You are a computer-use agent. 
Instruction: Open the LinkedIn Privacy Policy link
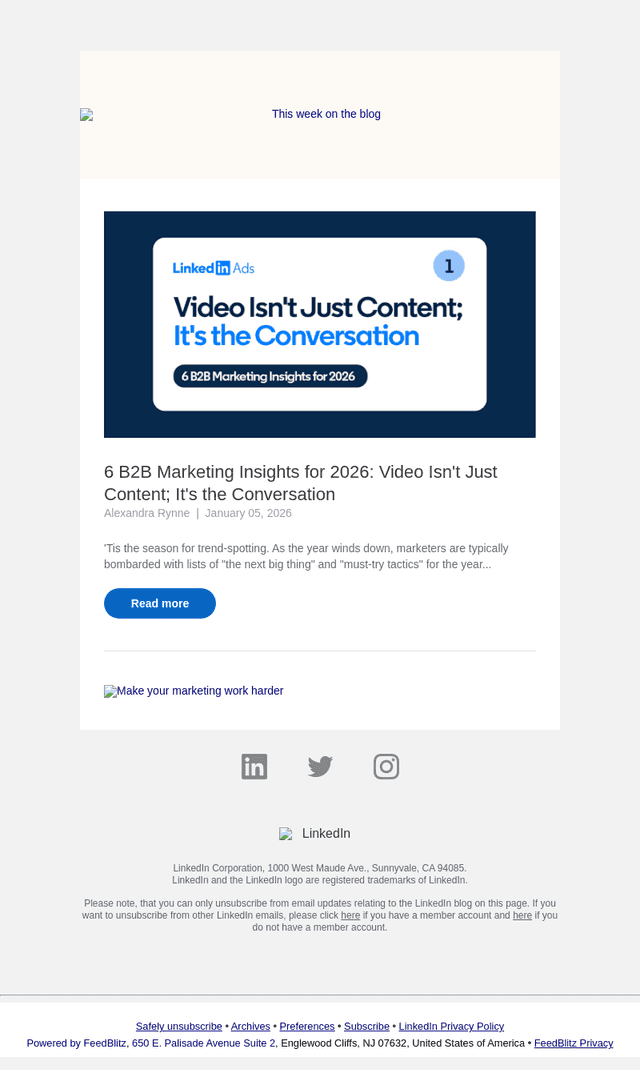coord(451,1026)
